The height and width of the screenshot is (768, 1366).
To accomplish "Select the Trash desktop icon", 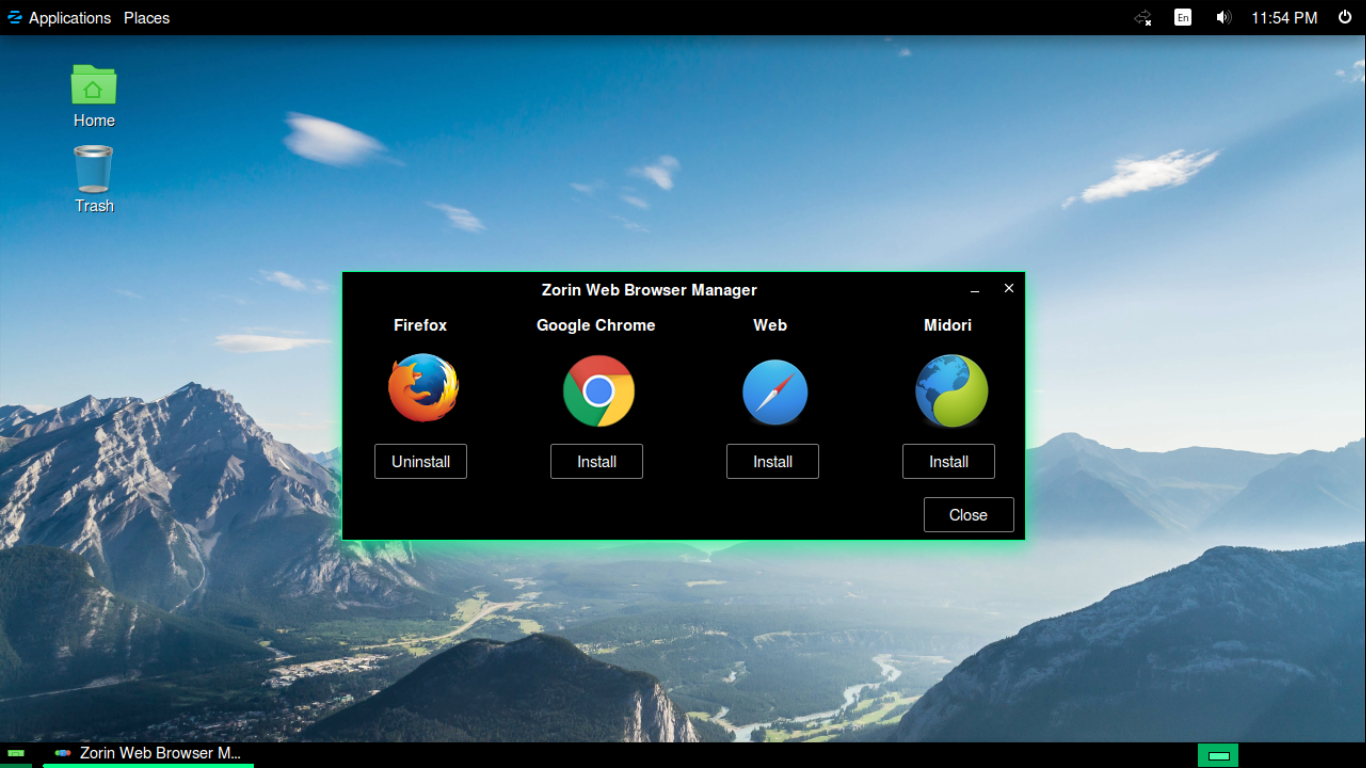I will (x=94, y=179).
